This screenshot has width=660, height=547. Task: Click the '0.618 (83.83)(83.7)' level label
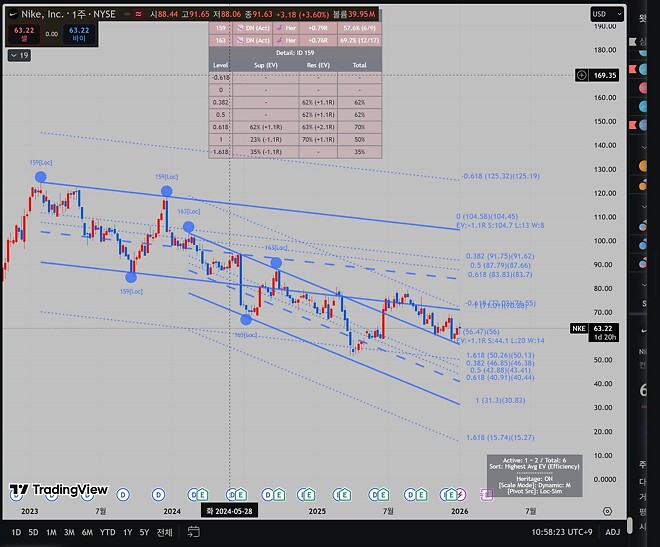point(500,275)
